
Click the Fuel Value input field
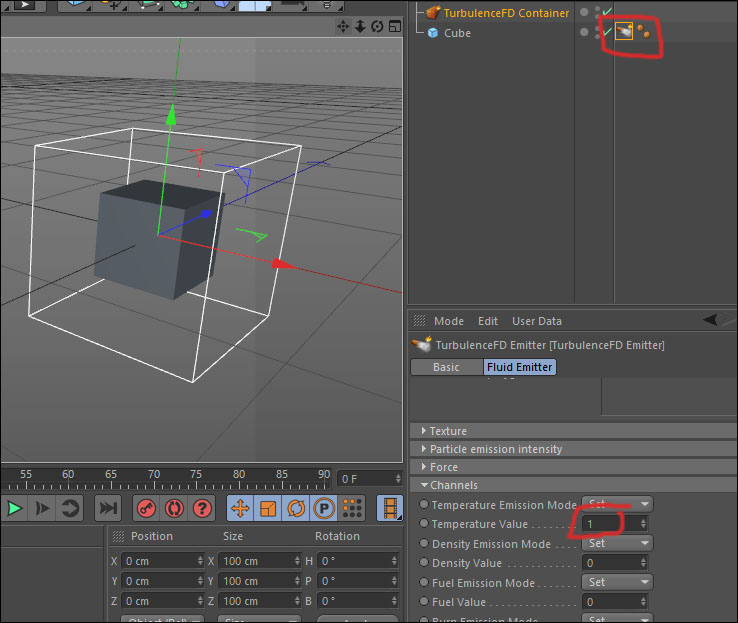coord(611,602)
